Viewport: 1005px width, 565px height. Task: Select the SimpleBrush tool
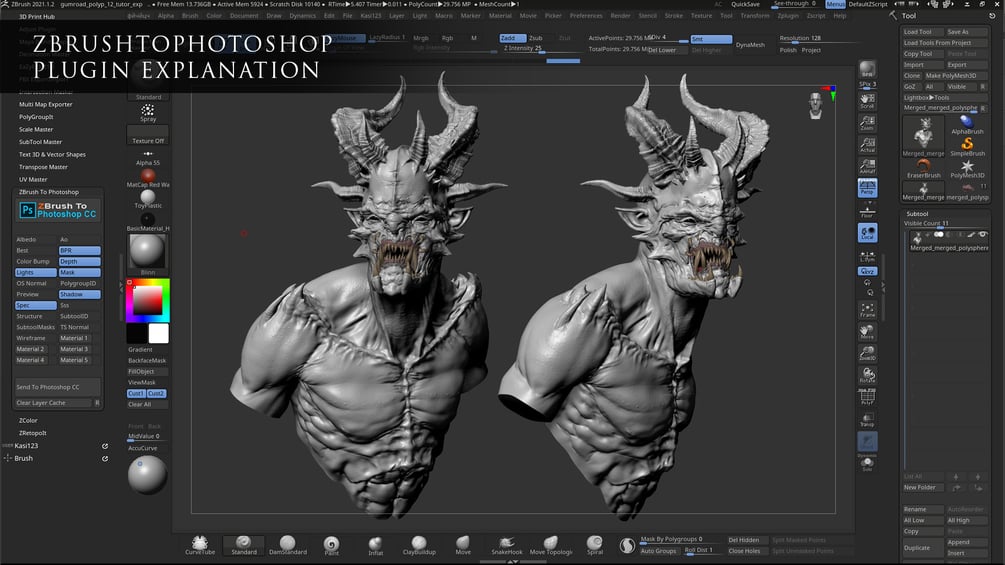coord(967,146)
